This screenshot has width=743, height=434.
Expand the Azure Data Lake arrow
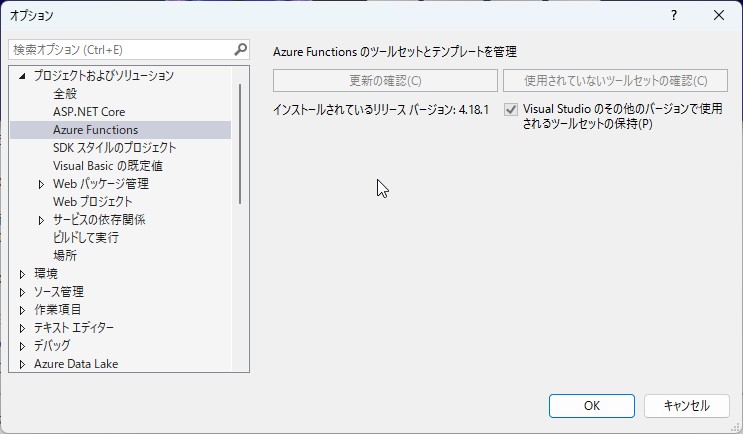tap(22, 364)
